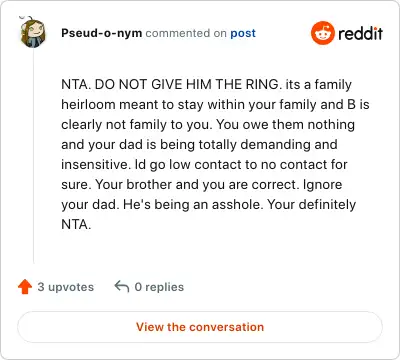The image size is (400, 360).
Task: Click the Reddit Snoo logo icon
Action: tap(322, 33)
